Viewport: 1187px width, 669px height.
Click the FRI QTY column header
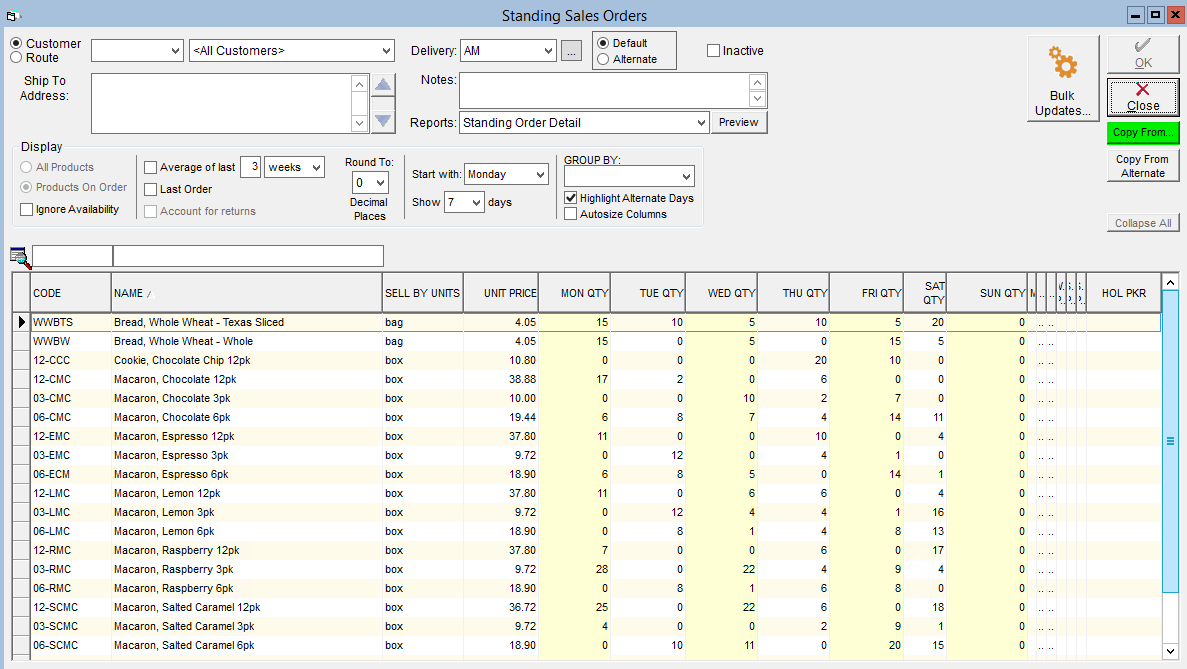(867, 293)
